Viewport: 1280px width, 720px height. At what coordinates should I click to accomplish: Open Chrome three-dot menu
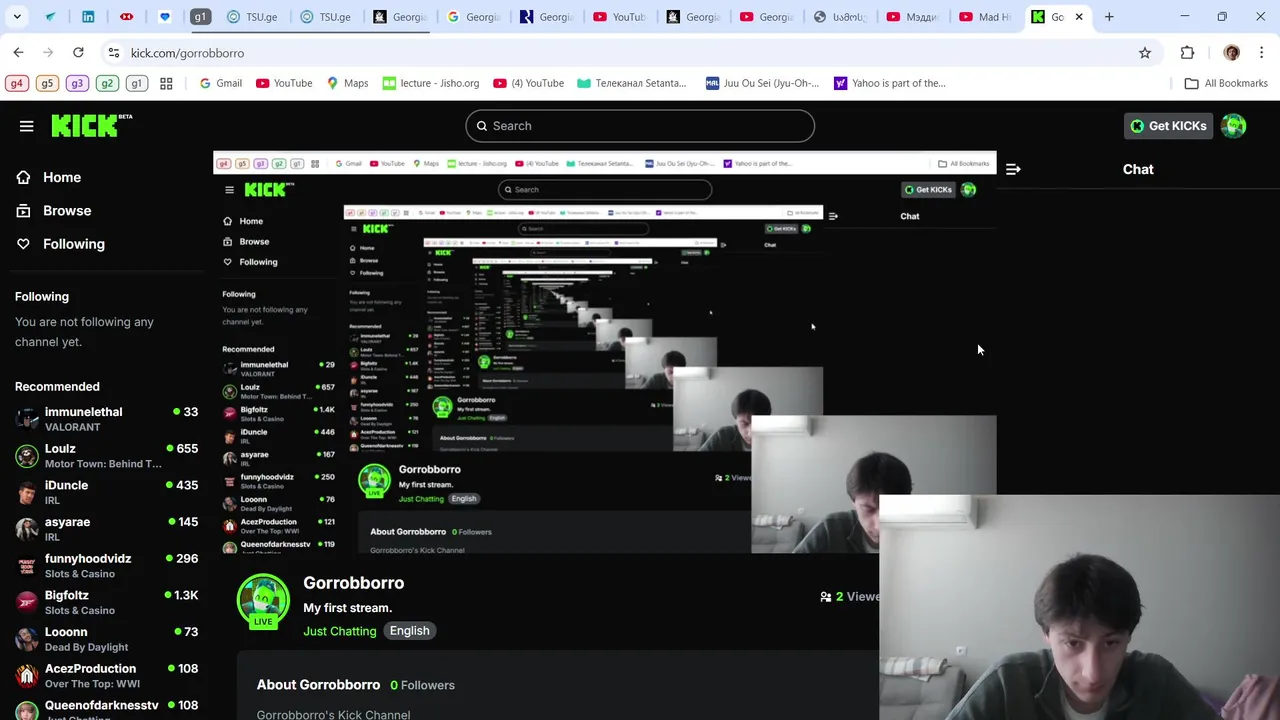coord(1262,53)
